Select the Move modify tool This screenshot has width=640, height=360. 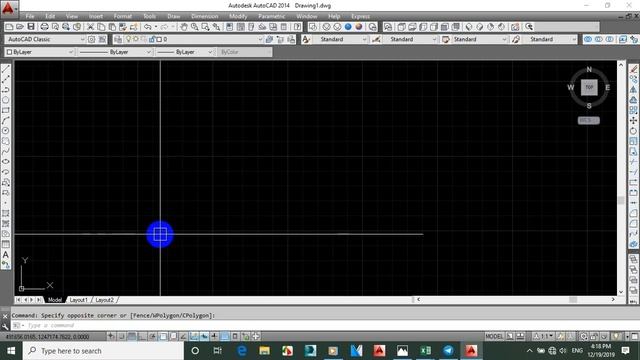pyautogui.click(x=633, y=120)
